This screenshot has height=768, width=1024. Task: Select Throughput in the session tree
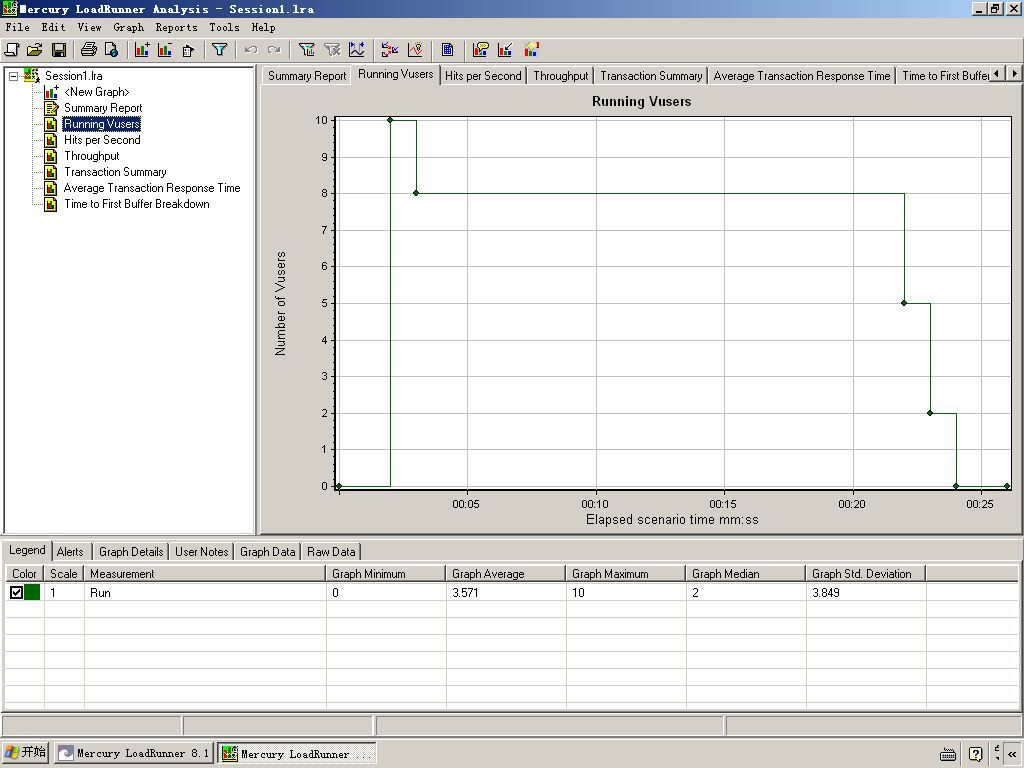coord(91,156)
